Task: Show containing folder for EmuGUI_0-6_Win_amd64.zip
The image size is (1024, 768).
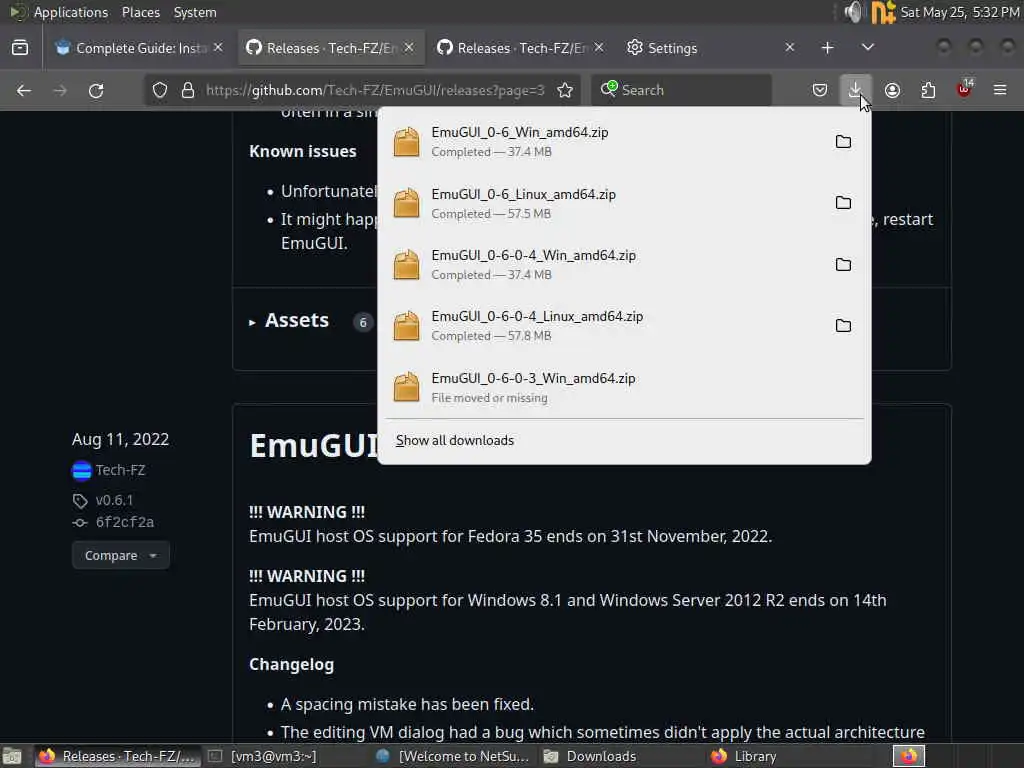Action: coord(843,142)
